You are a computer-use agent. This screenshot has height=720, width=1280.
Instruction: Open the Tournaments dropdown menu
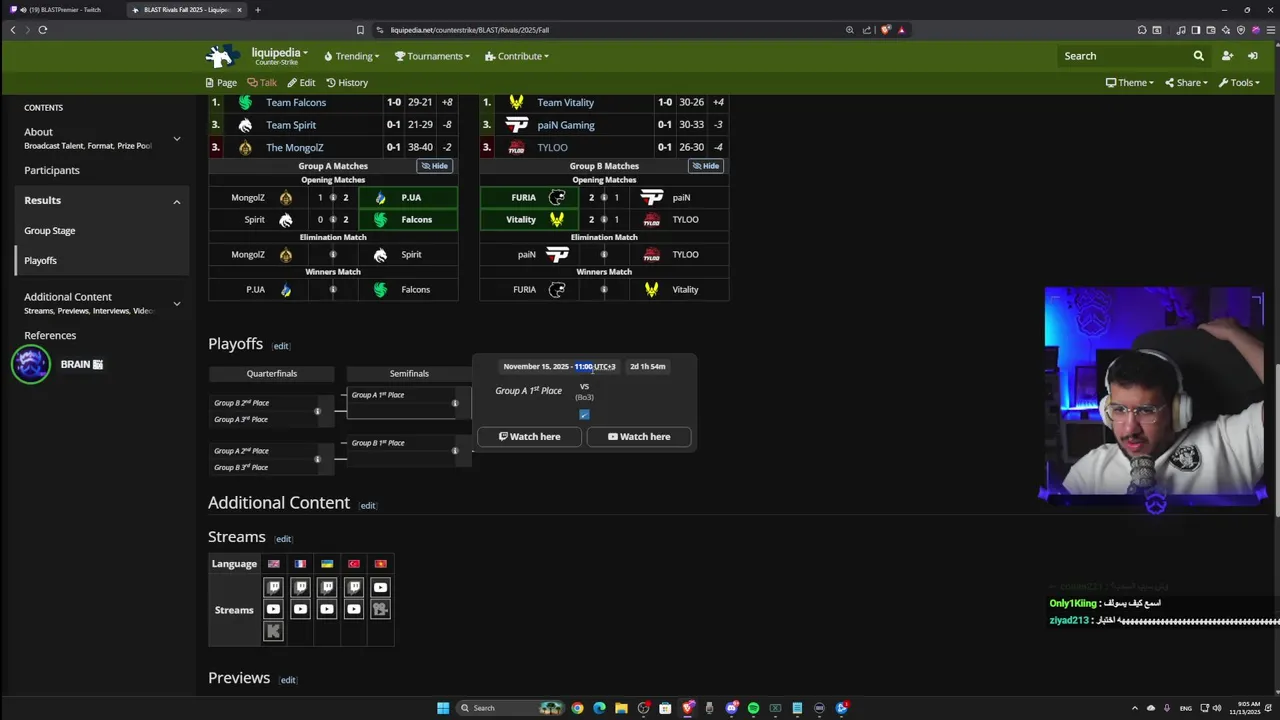(432, 56)
